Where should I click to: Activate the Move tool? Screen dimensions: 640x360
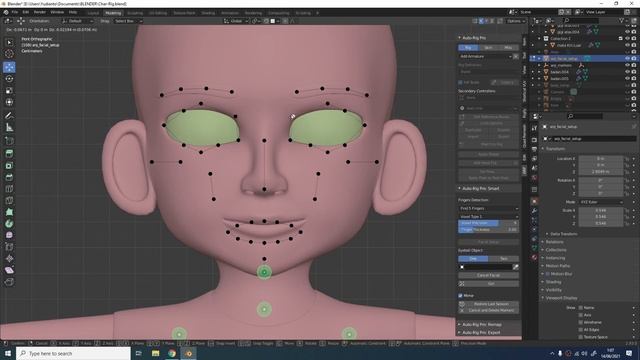click(x=9, y=67)
